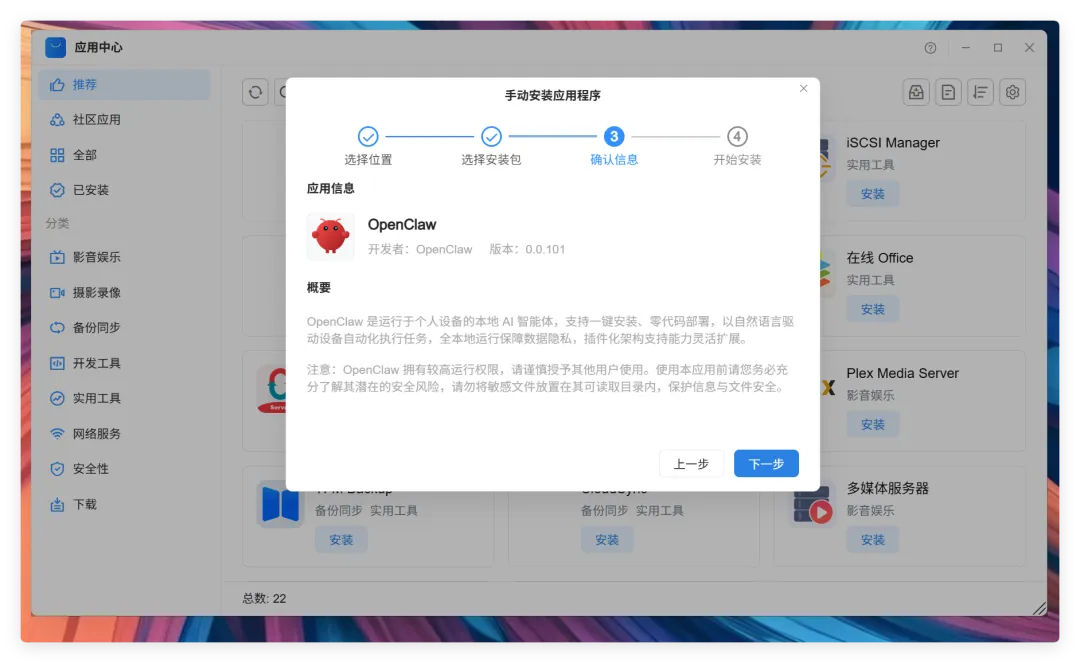Viewport: 1080px width, 663px height.
Task: Click the 多媒体服务器 app icon
Action: pyautogui.click(x=813, y=505)
